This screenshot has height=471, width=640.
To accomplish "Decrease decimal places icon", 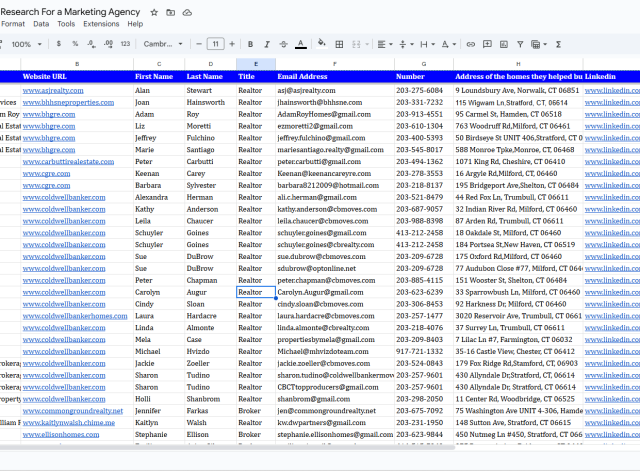I will tap(91, 44).
